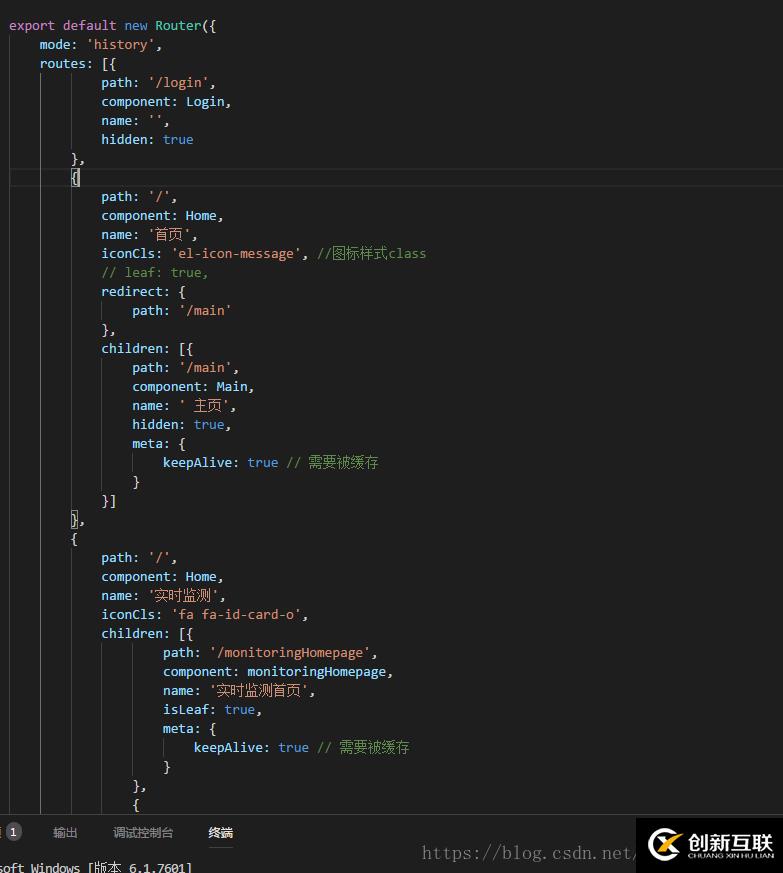783x873 pixels.
Task: Place cursor on routes: [{ line
Action: pos(77,63)
